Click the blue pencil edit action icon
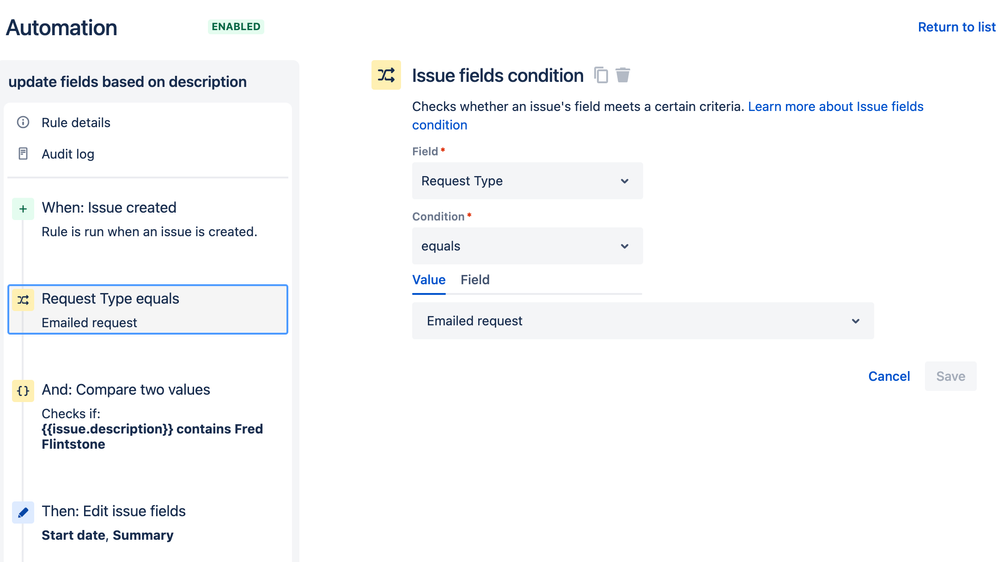998x562 pixels. pyautogui.click(x=23, y=512)
